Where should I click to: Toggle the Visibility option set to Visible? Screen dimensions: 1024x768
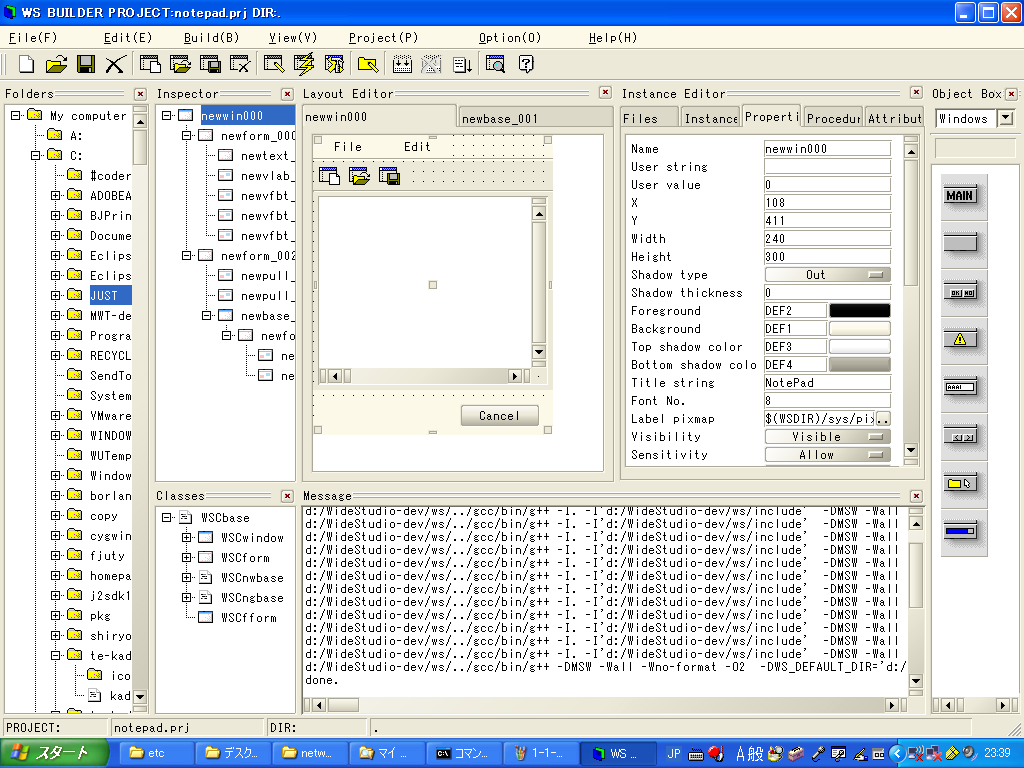(827, 437)
